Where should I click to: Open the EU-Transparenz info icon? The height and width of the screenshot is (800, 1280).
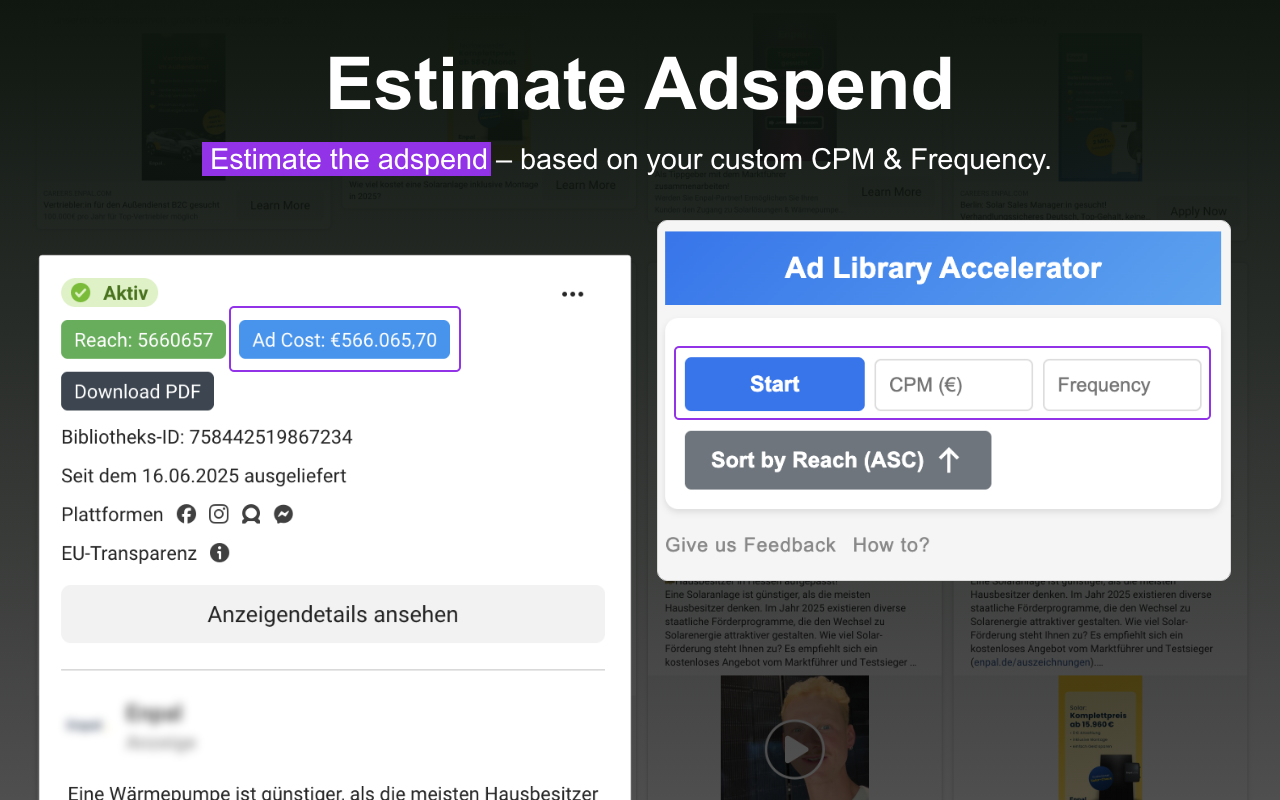[x=219, y=552]
